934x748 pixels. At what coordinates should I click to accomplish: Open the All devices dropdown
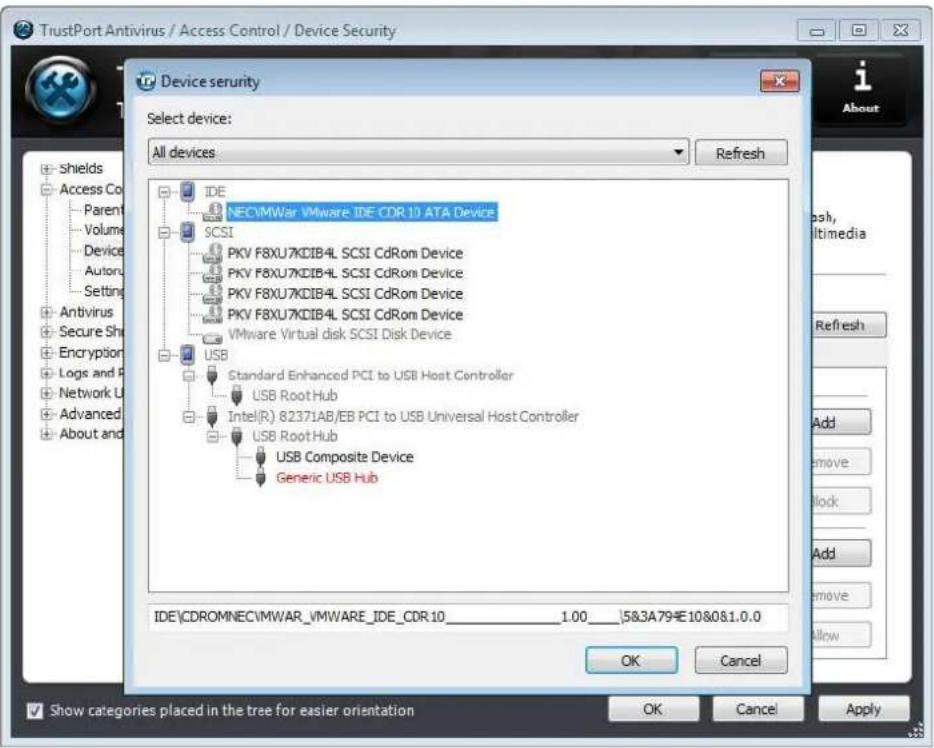point(418,152)
